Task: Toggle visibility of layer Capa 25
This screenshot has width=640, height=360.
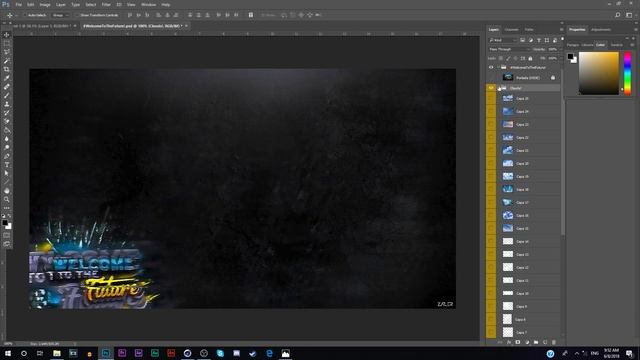Action: point(491,98)
